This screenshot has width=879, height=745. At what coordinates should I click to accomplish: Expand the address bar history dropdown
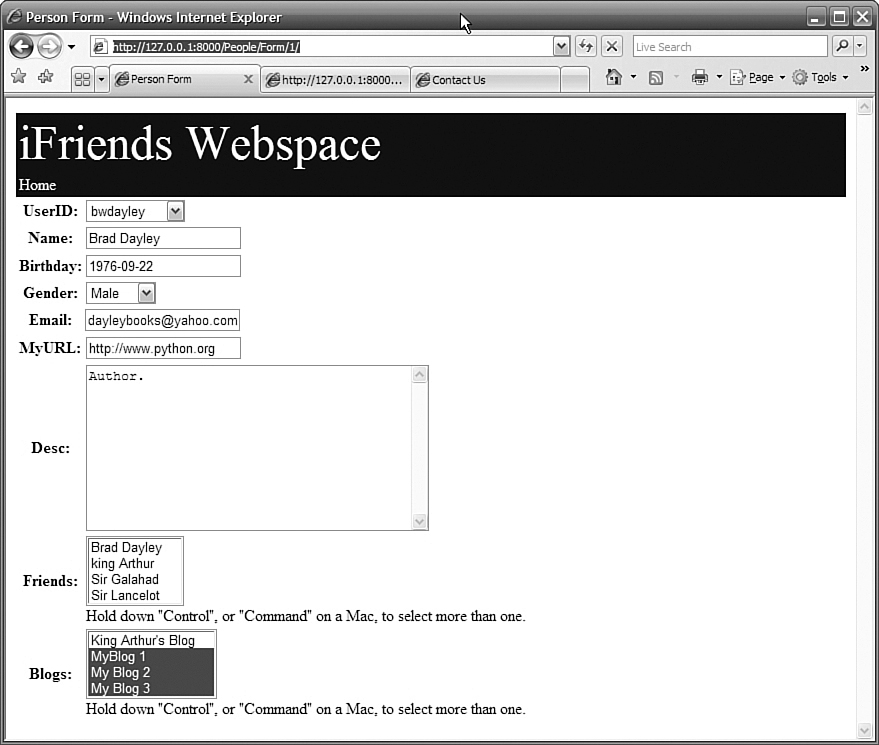pyautogui.click(x=561, y=47)
